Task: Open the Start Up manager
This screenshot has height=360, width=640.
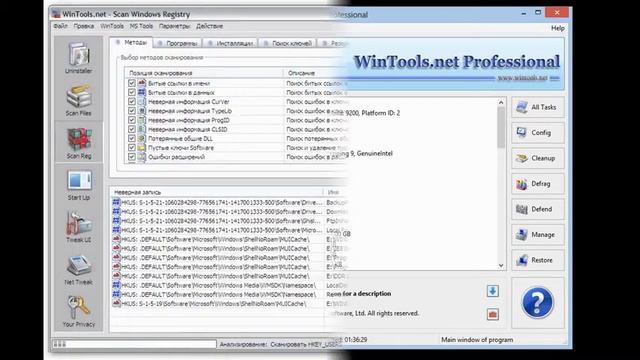Action: [79, 185]
